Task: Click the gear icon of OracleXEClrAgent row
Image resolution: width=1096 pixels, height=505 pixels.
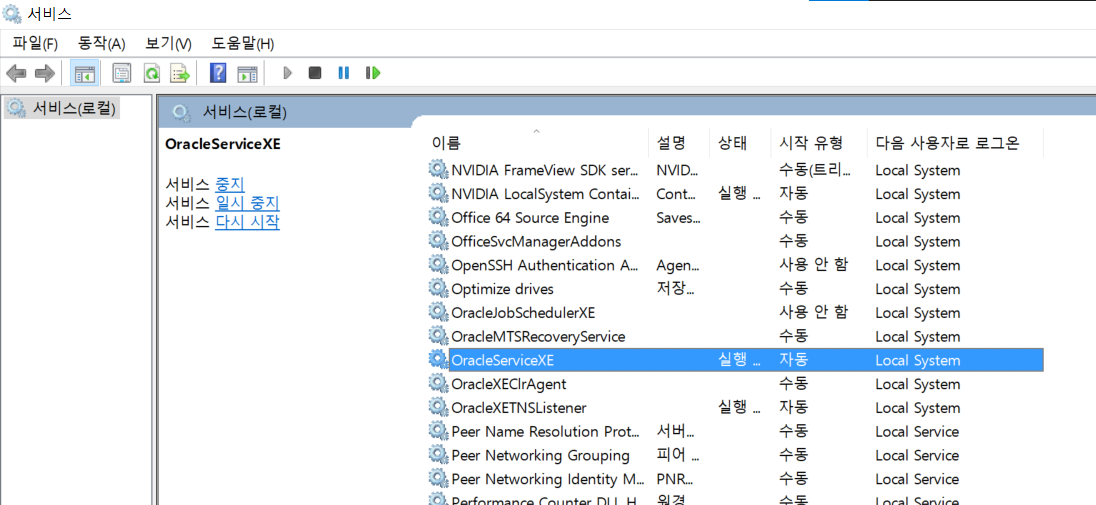Action: click(x=438, y=383)
